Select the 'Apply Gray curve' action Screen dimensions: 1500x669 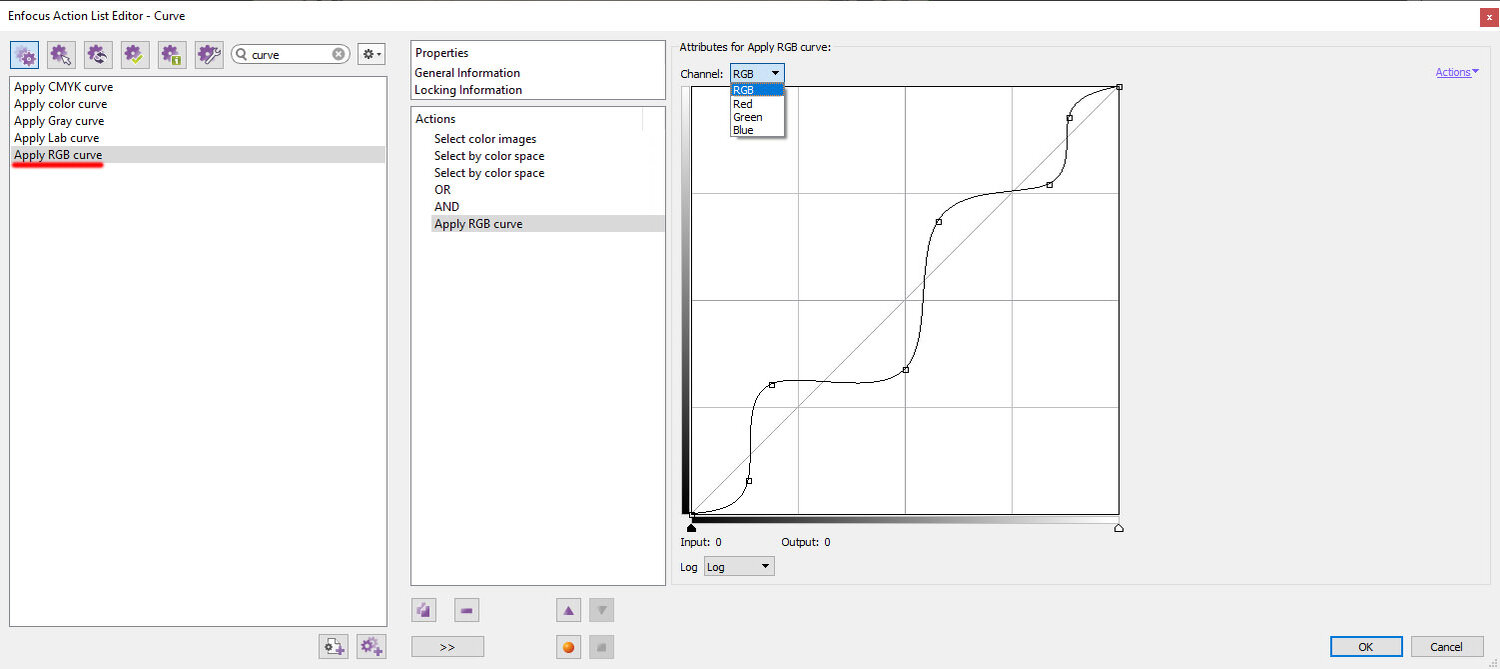pos(59,121)
